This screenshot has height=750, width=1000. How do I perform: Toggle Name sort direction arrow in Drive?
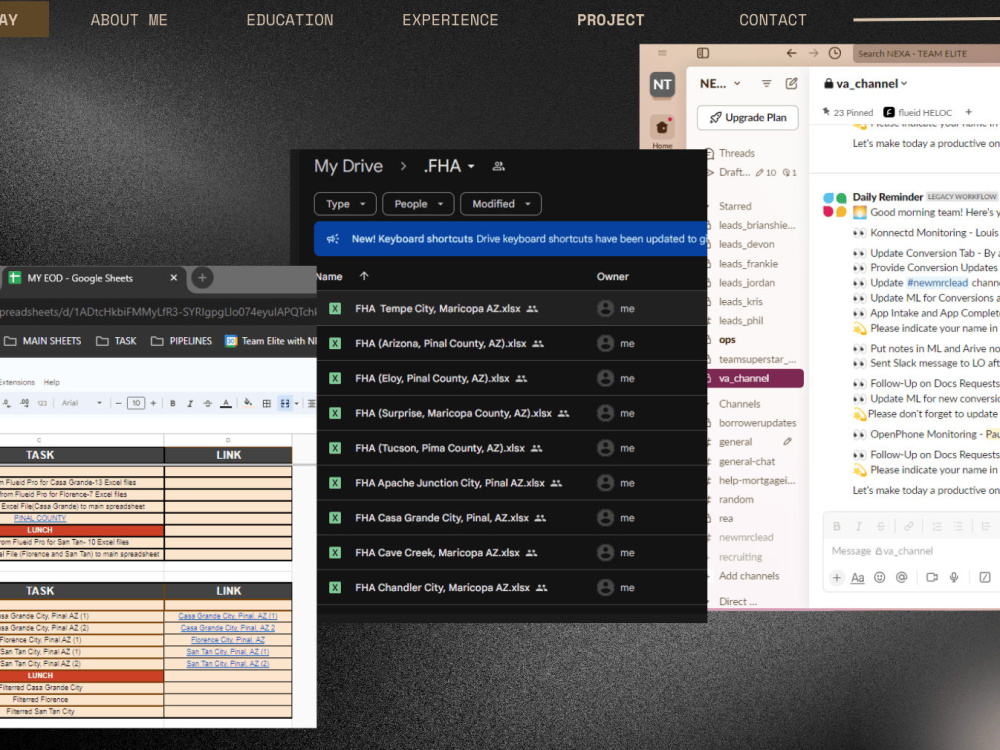point(364,276)
